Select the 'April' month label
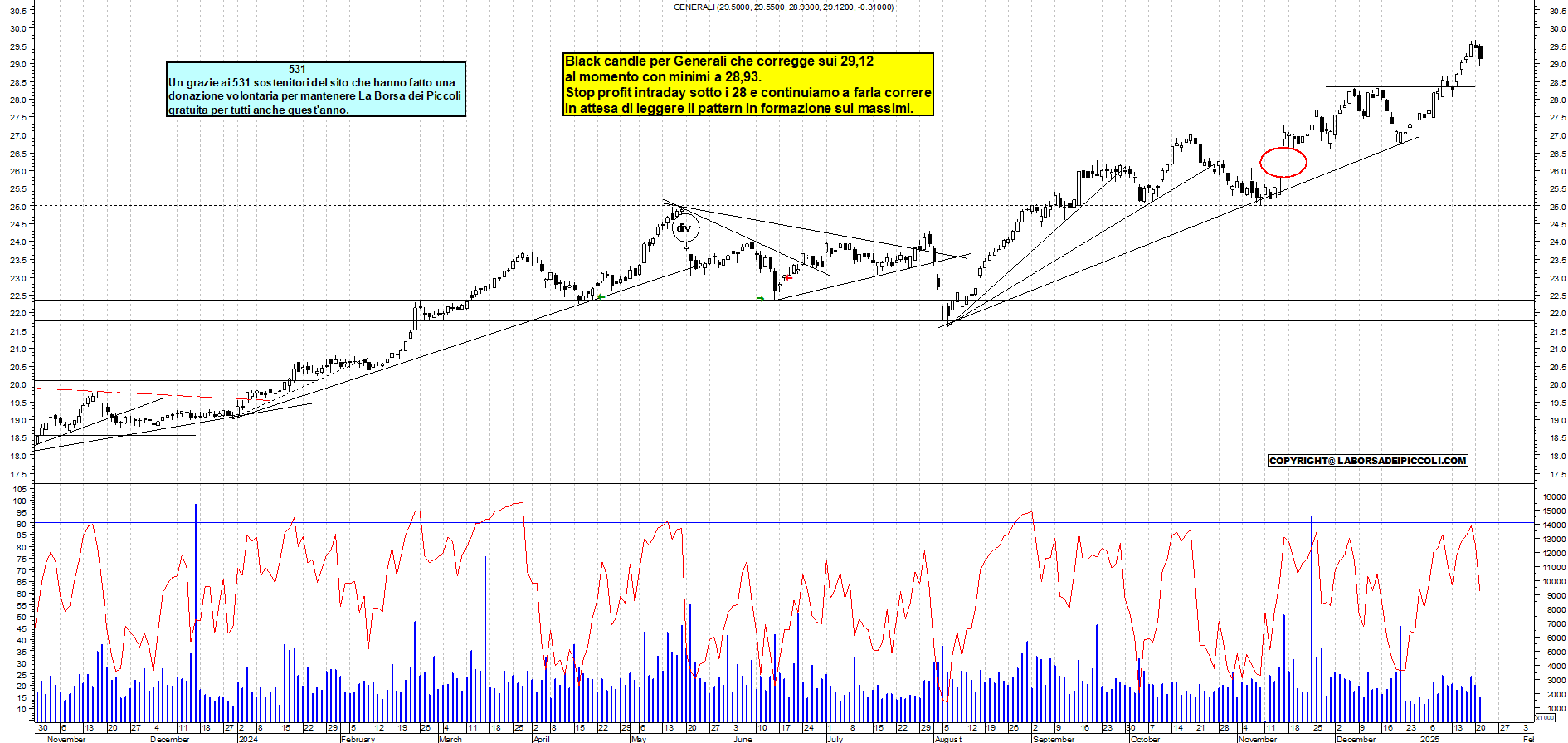1568x743 pixels. 542,739
